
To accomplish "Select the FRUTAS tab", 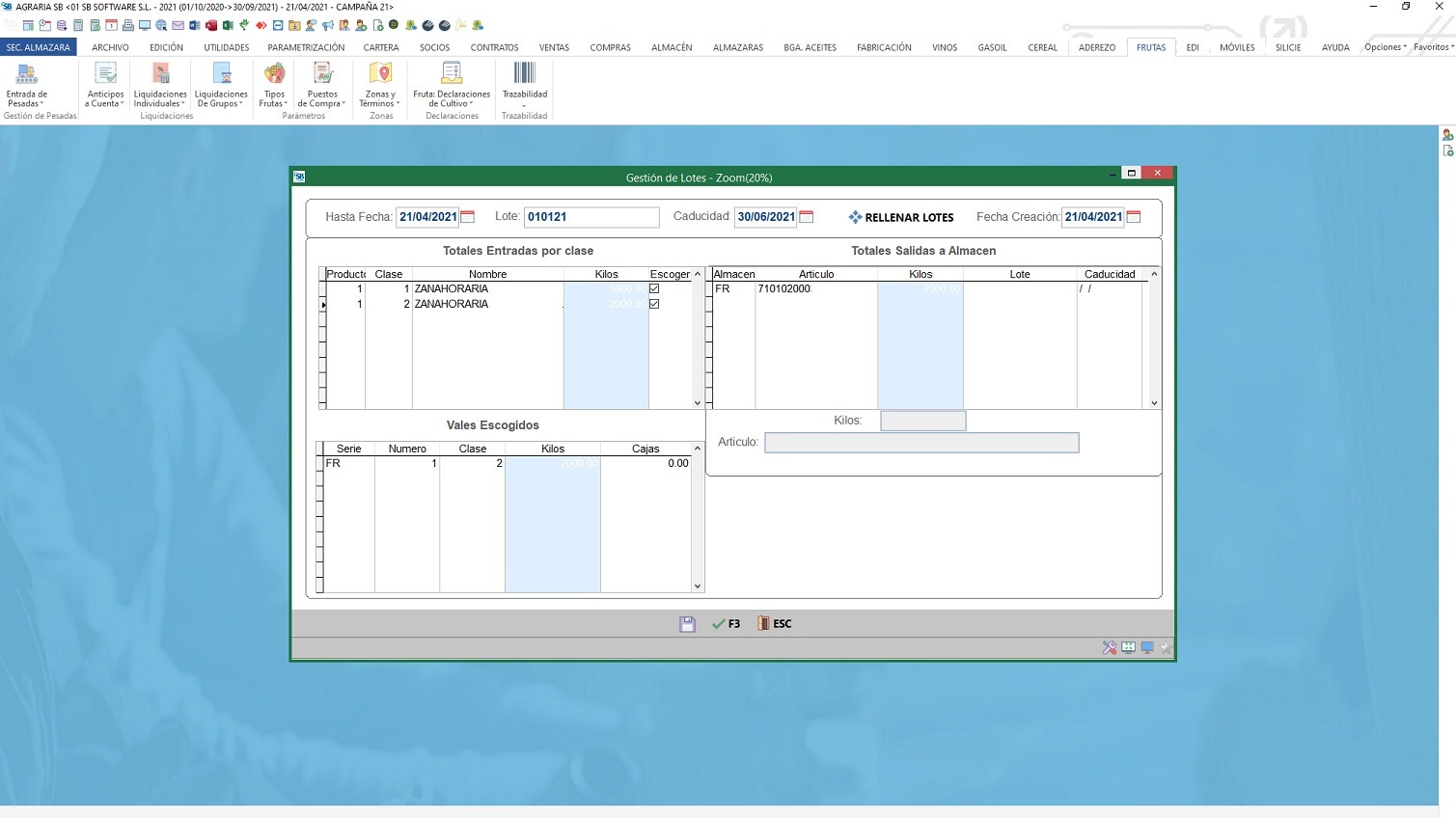I will tap(1151, 47).
